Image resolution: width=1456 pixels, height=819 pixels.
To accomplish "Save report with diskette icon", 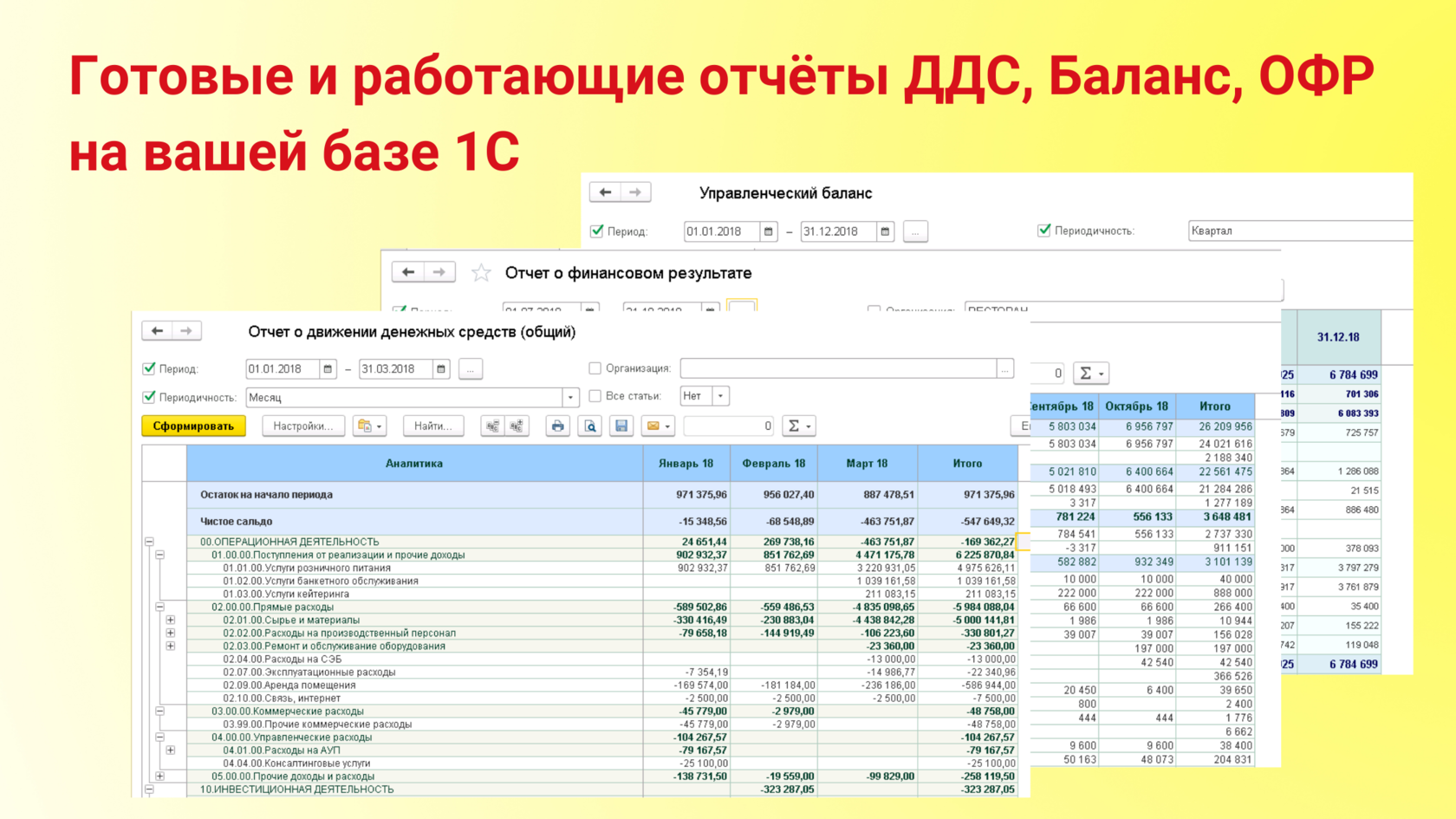I will tap(621, 426).
